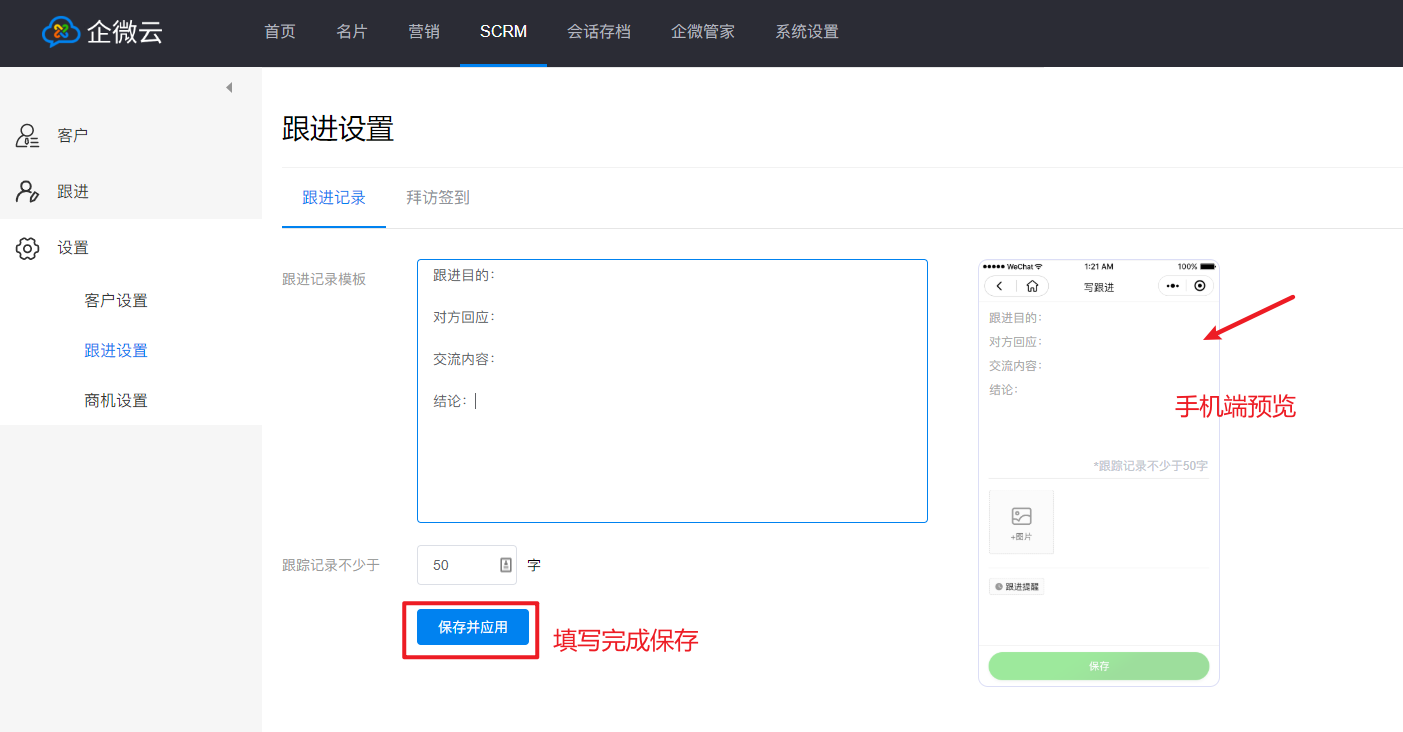
Task: Click the 设置 gear icon in sidebar
Action: (x=28, y=248)
